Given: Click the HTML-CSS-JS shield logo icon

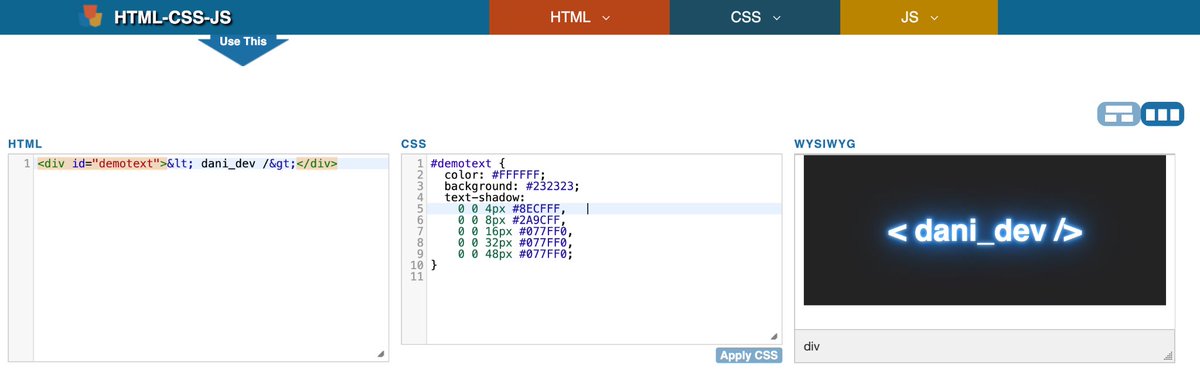Looking at the screenshot, I should 91,16.
